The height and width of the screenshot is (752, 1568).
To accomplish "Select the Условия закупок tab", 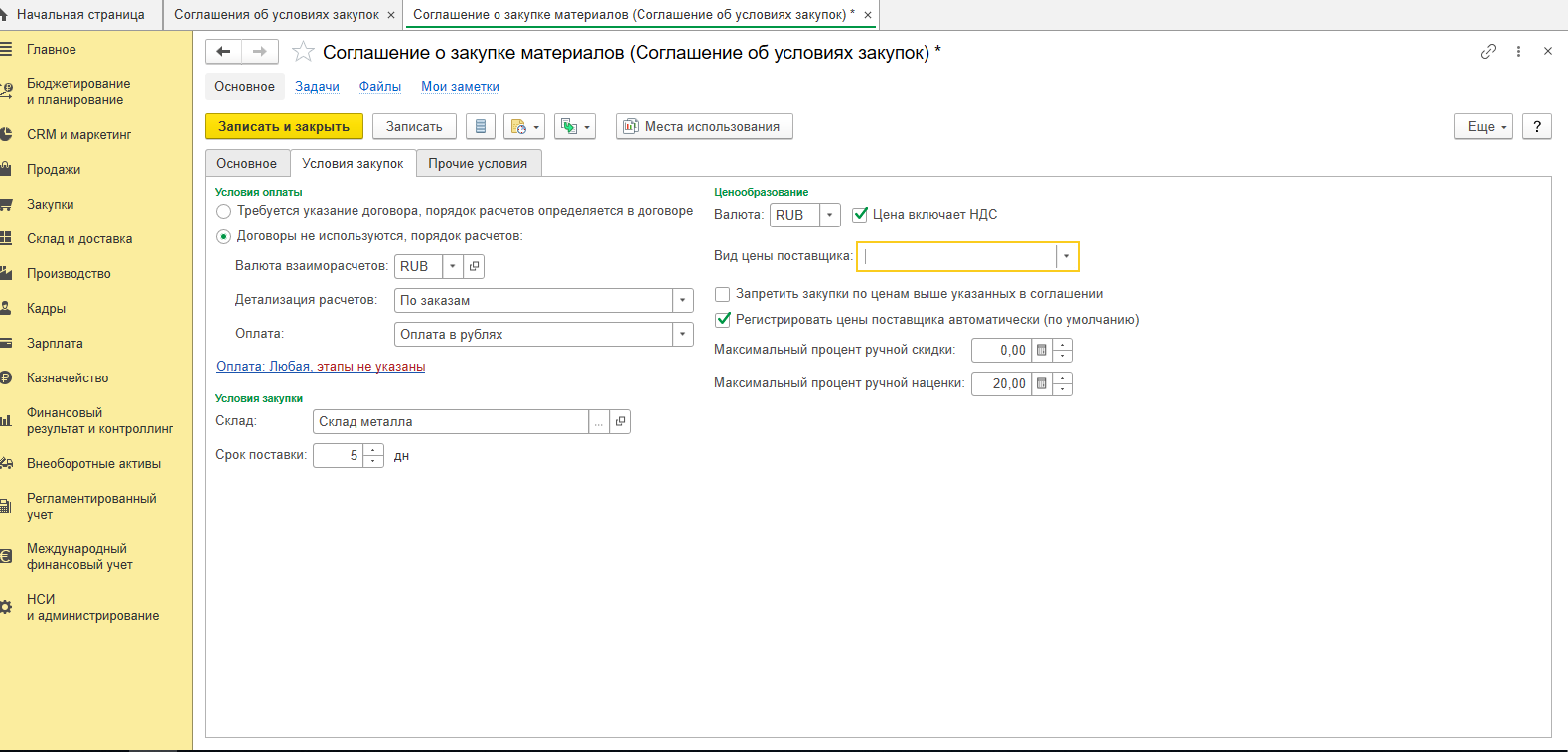I will [x=353, y=164].
